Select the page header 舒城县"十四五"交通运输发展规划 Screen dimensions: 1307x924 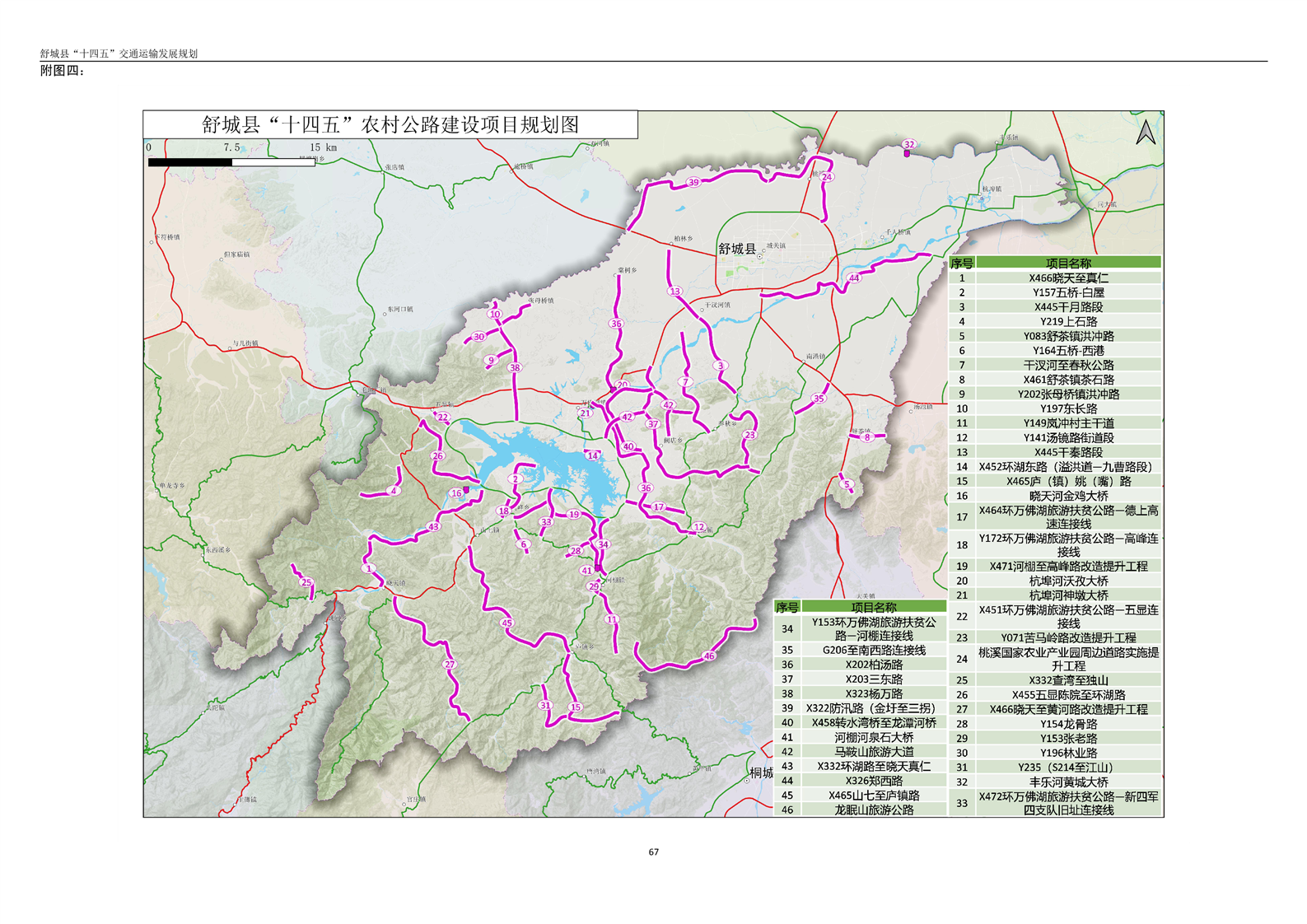[x=119, y=54]
